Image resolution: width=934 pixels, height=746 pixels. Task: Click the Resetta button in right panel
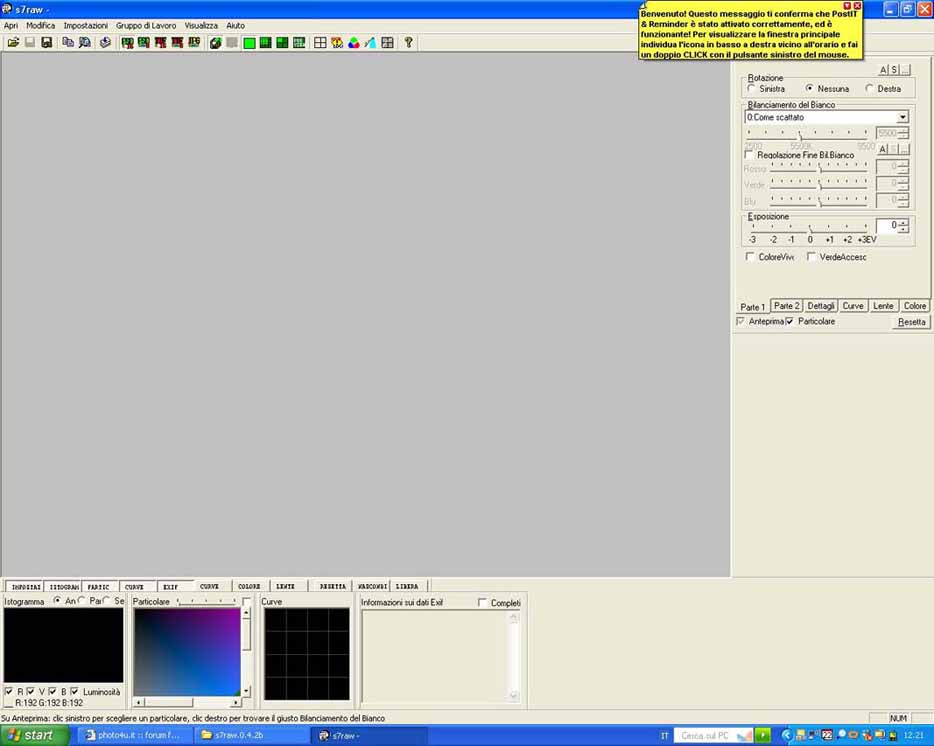911,322
